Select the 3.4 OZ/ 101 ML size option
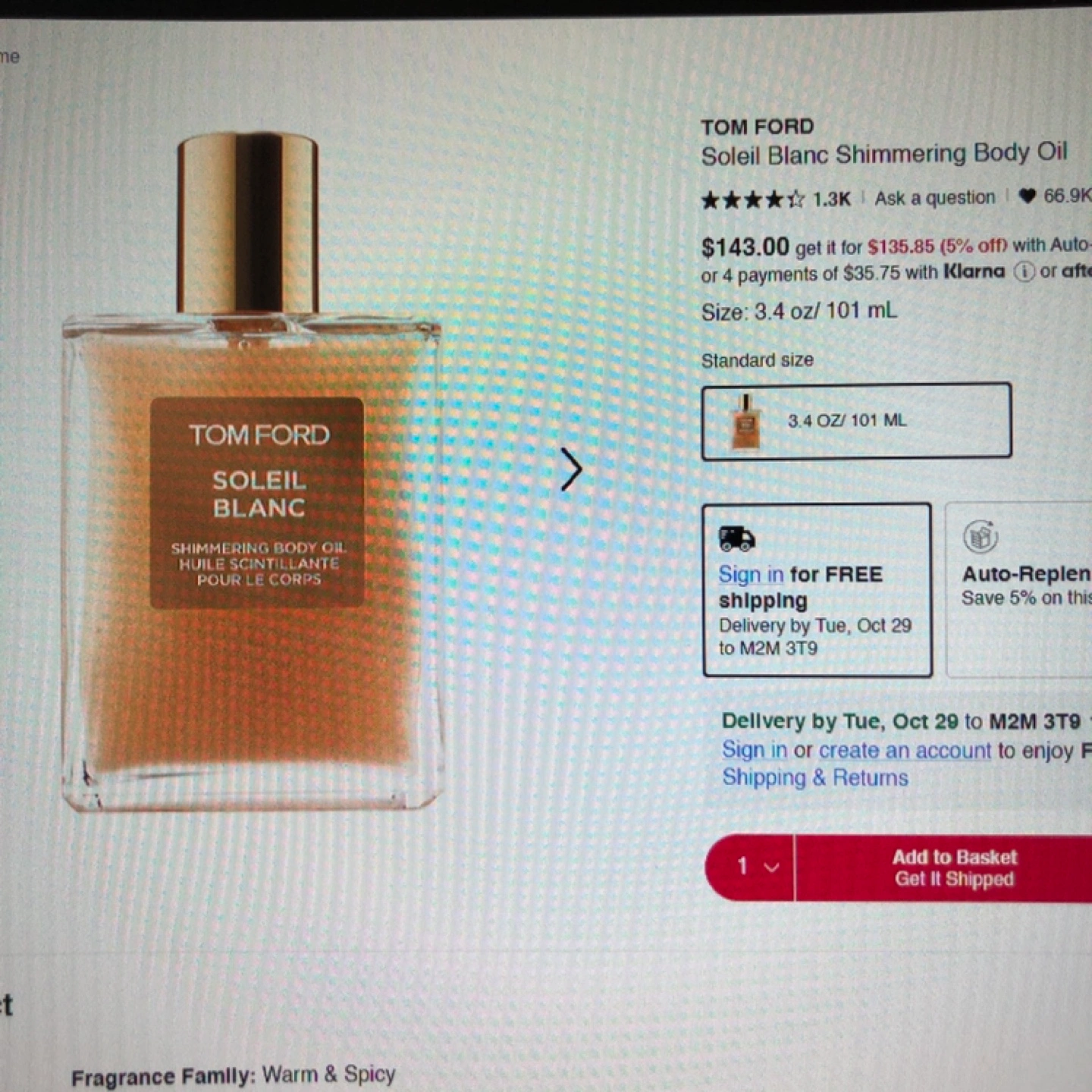 [856, 421]
